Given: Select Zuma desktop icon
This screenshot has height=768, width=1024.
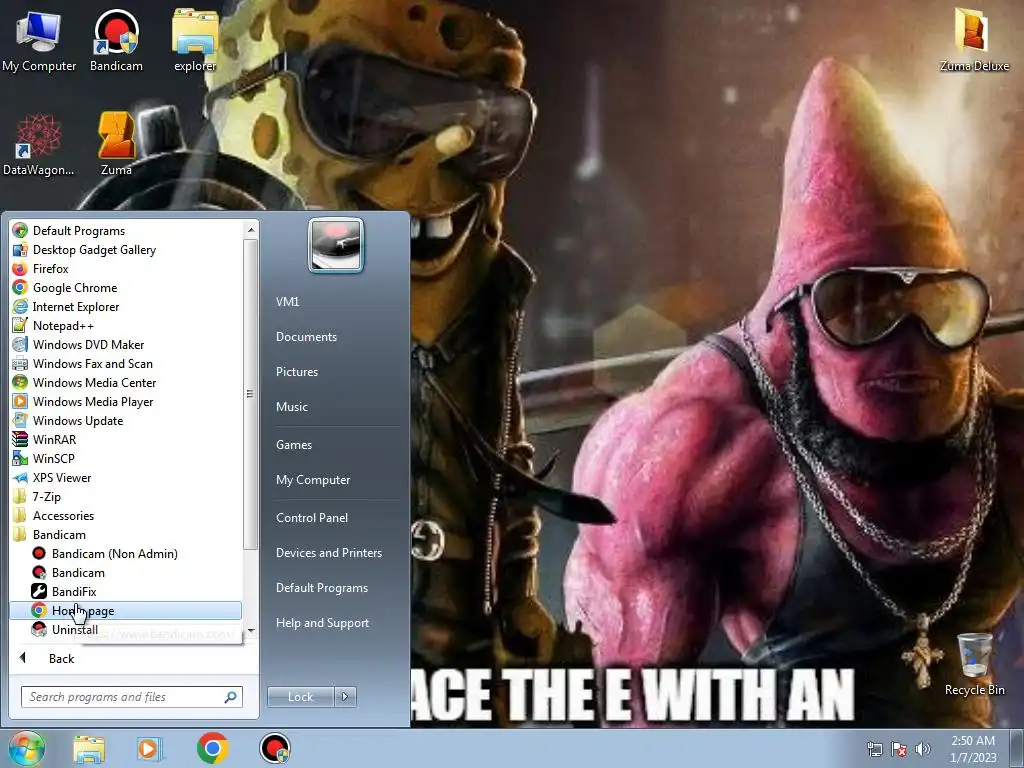Looking at the screenshot, I should click(116, 144).
